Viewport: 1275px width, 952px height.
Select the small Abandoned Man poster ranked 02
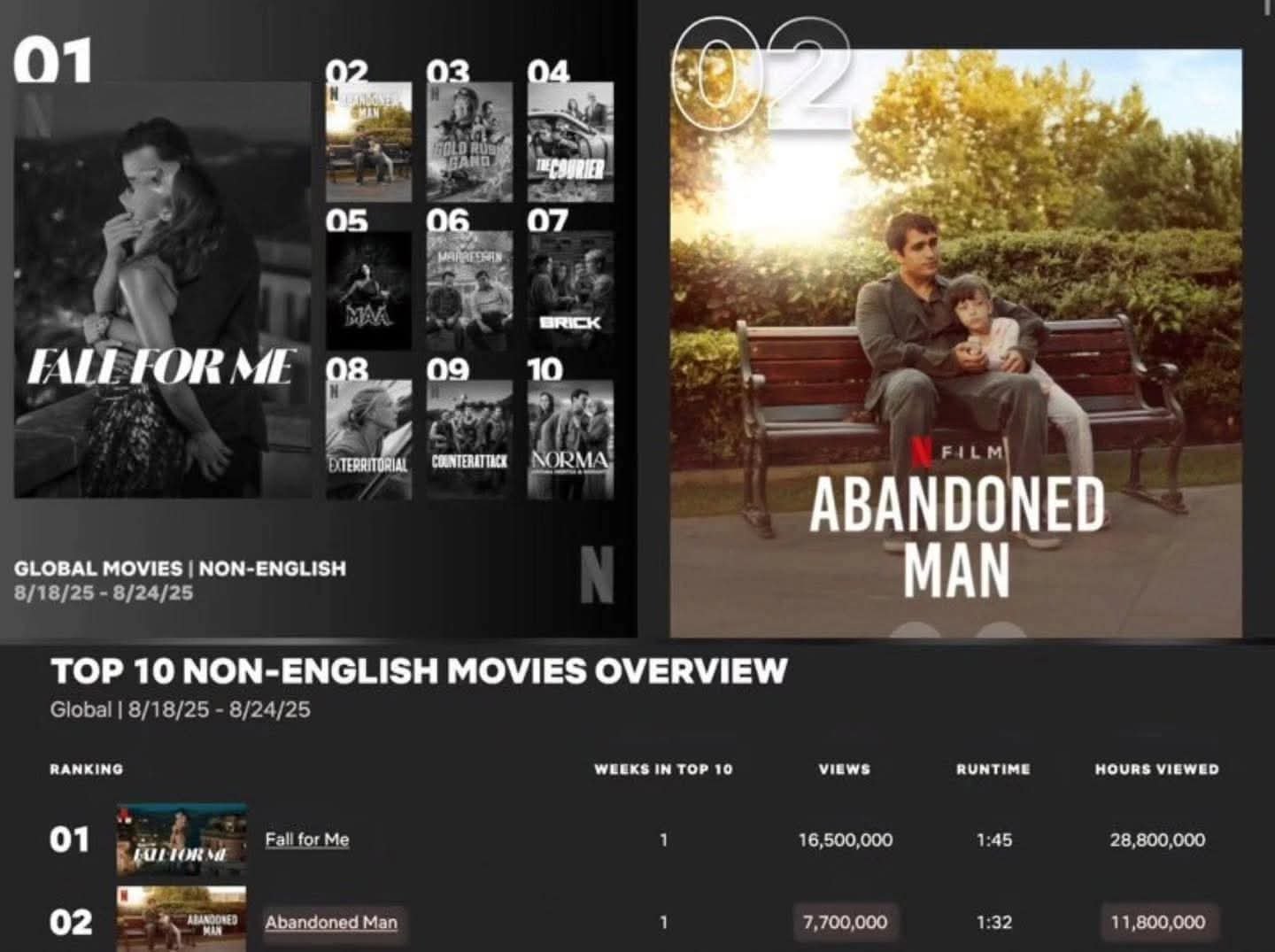pos(368,143)
